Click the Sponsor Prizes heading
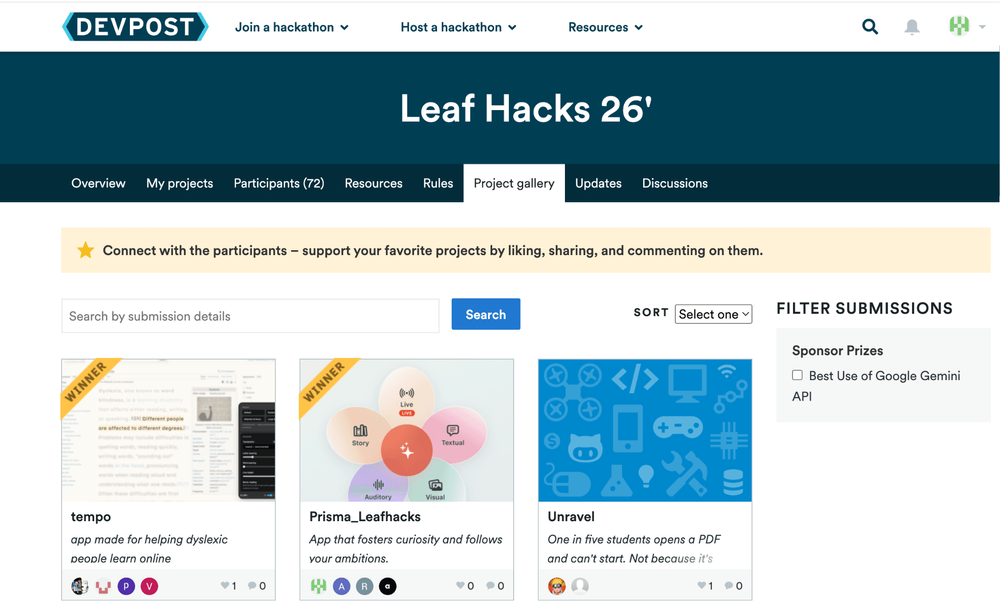The image size is (1000, 601). coord(837,350)
